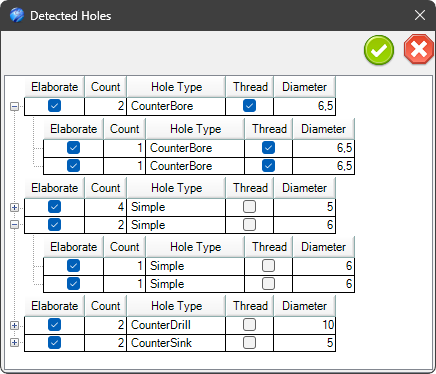Select the CounterDrill hole type cell
436x374 pixels.
pos(176,325)
